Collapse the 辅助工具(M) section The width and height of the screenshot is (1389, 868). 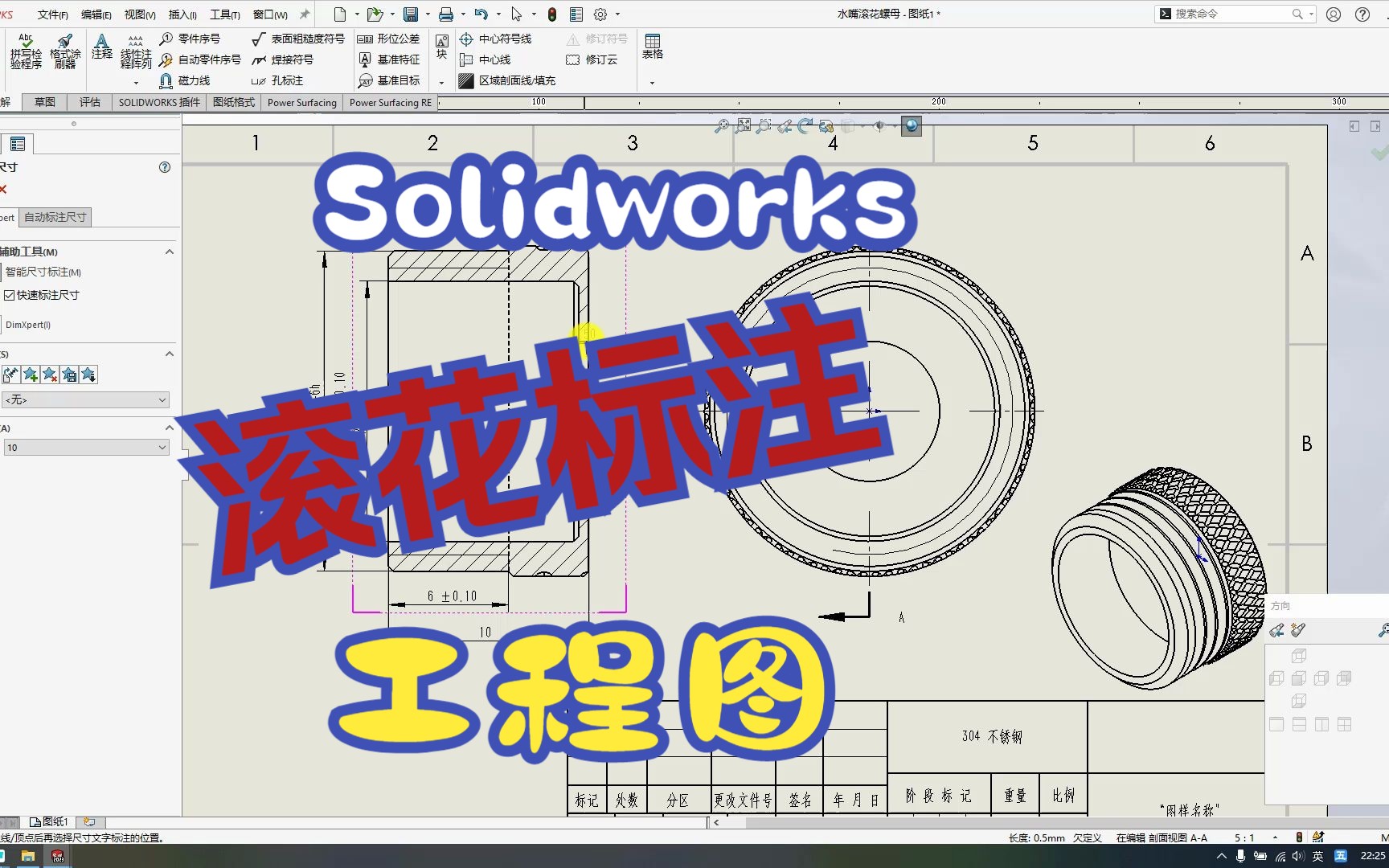pos(170,252)
